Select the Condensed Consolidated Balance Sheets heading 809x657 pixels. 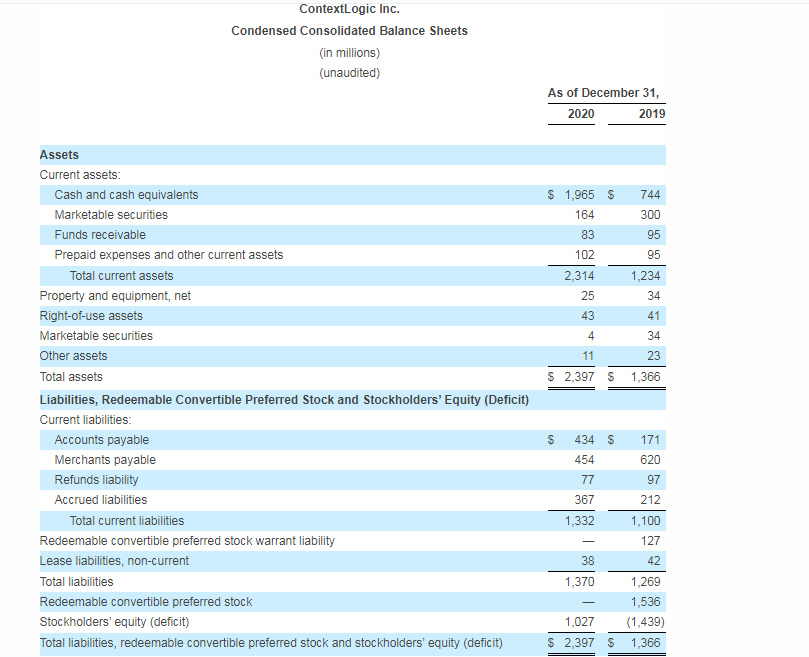[x=349, y=31]
